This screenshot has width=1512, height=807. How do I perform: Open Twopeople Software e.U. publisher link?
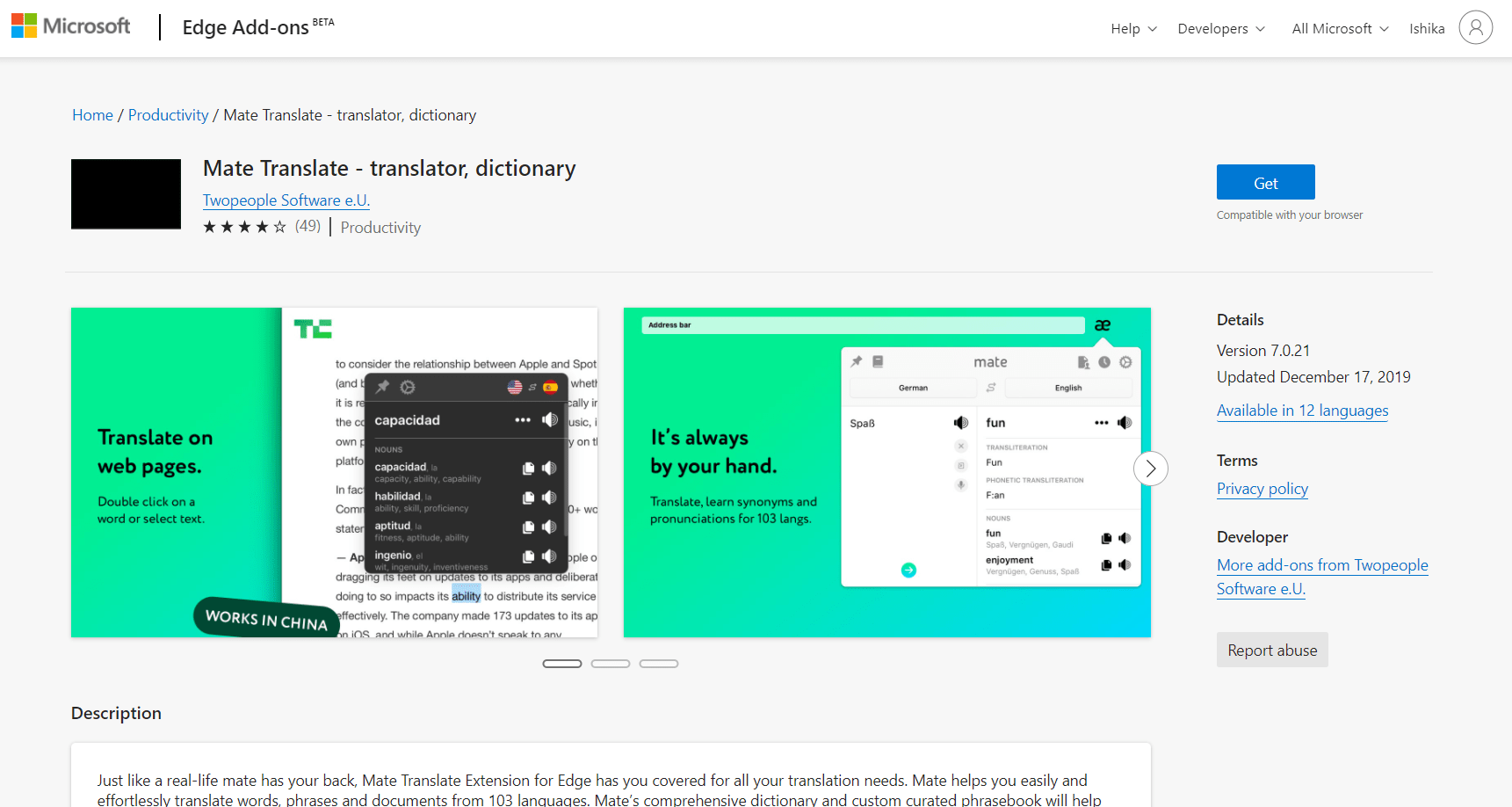click(x=286, y=200)
